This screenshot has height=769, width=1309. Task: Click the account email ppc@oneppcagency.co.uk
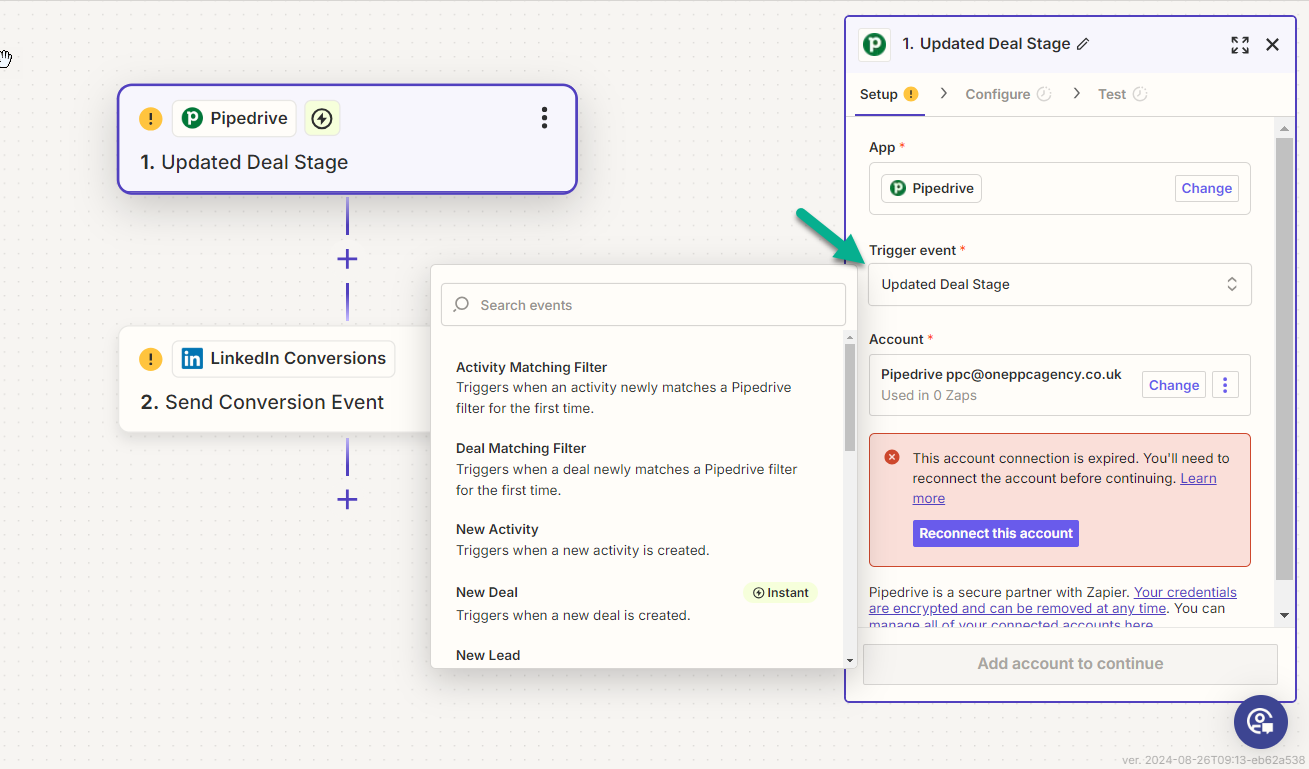[x=1034, y=375]
